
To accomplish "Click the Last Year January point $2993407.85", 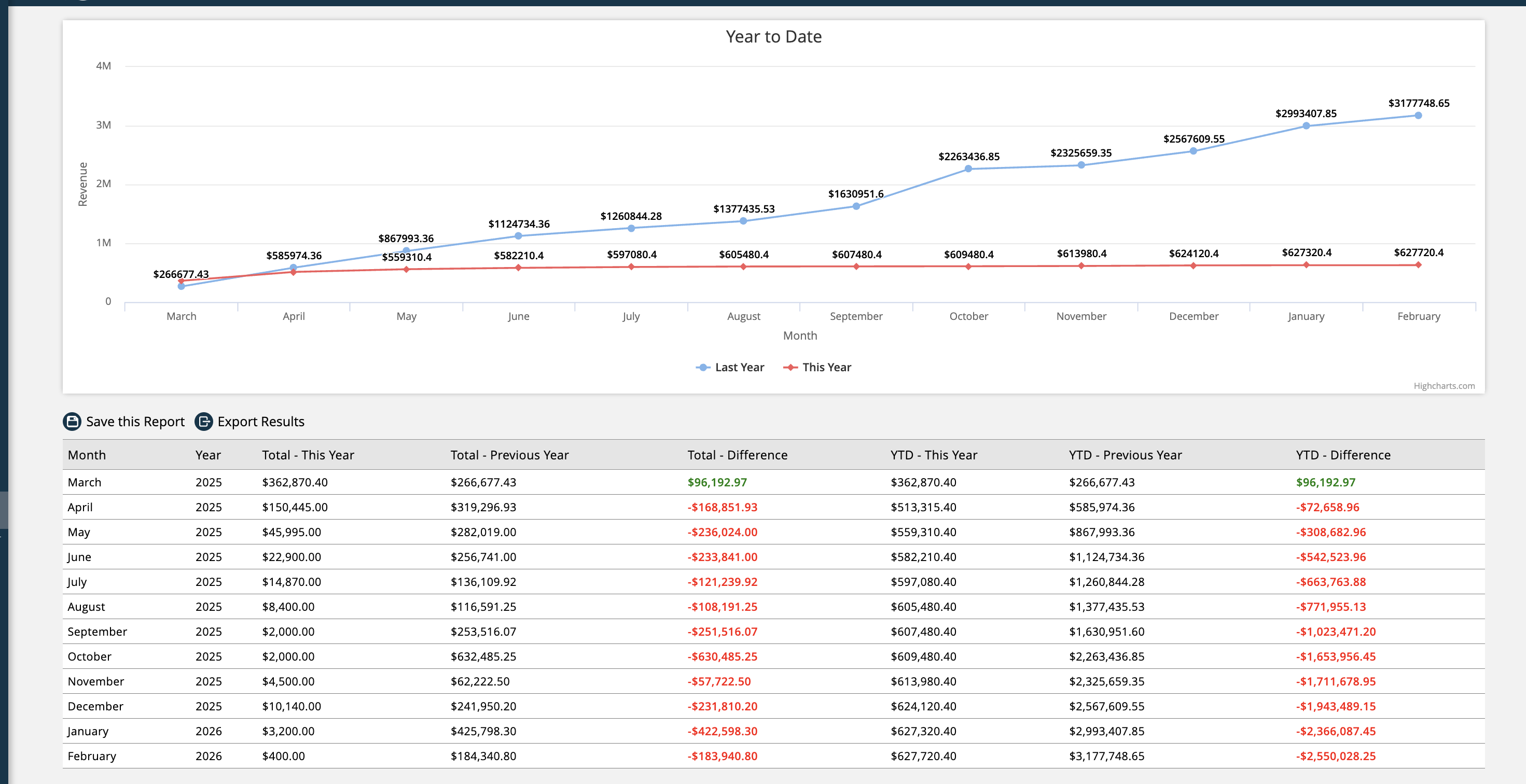I will click(1306, 125).
